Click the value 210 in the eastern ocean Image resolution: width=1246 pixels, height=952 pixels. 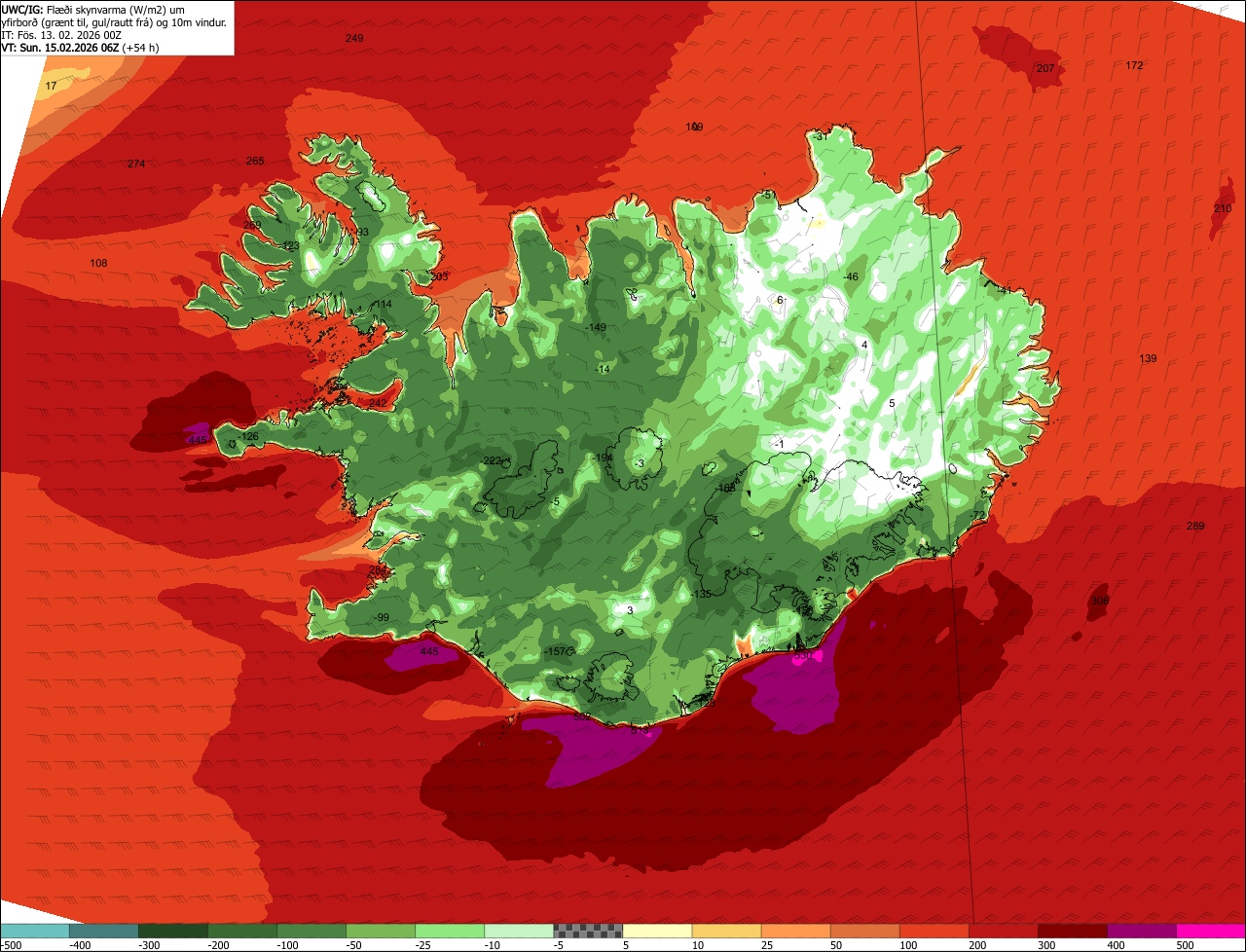click(x=1223, y=208)
